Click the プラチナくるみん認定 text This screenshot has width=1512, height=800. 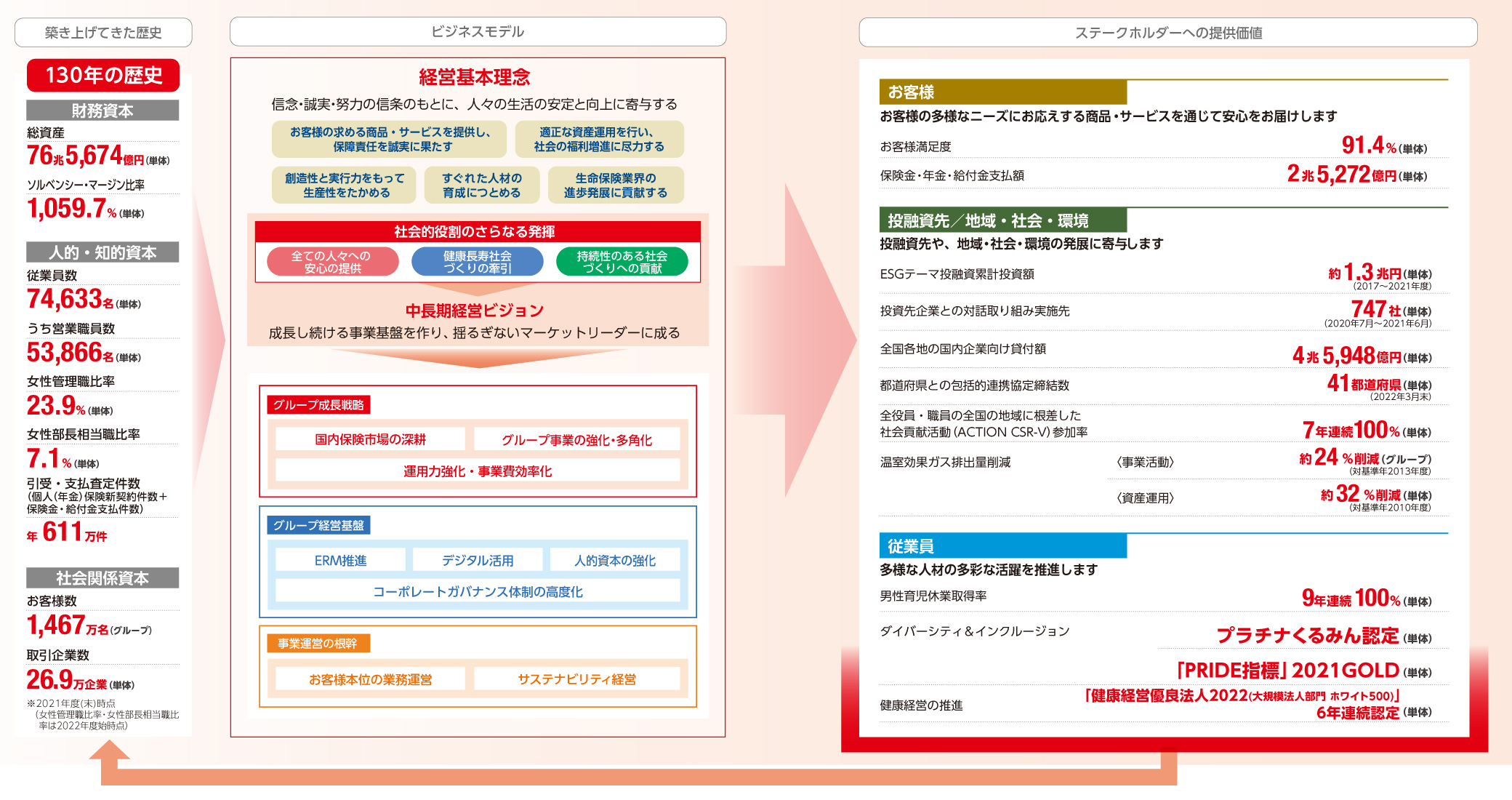1308,636
